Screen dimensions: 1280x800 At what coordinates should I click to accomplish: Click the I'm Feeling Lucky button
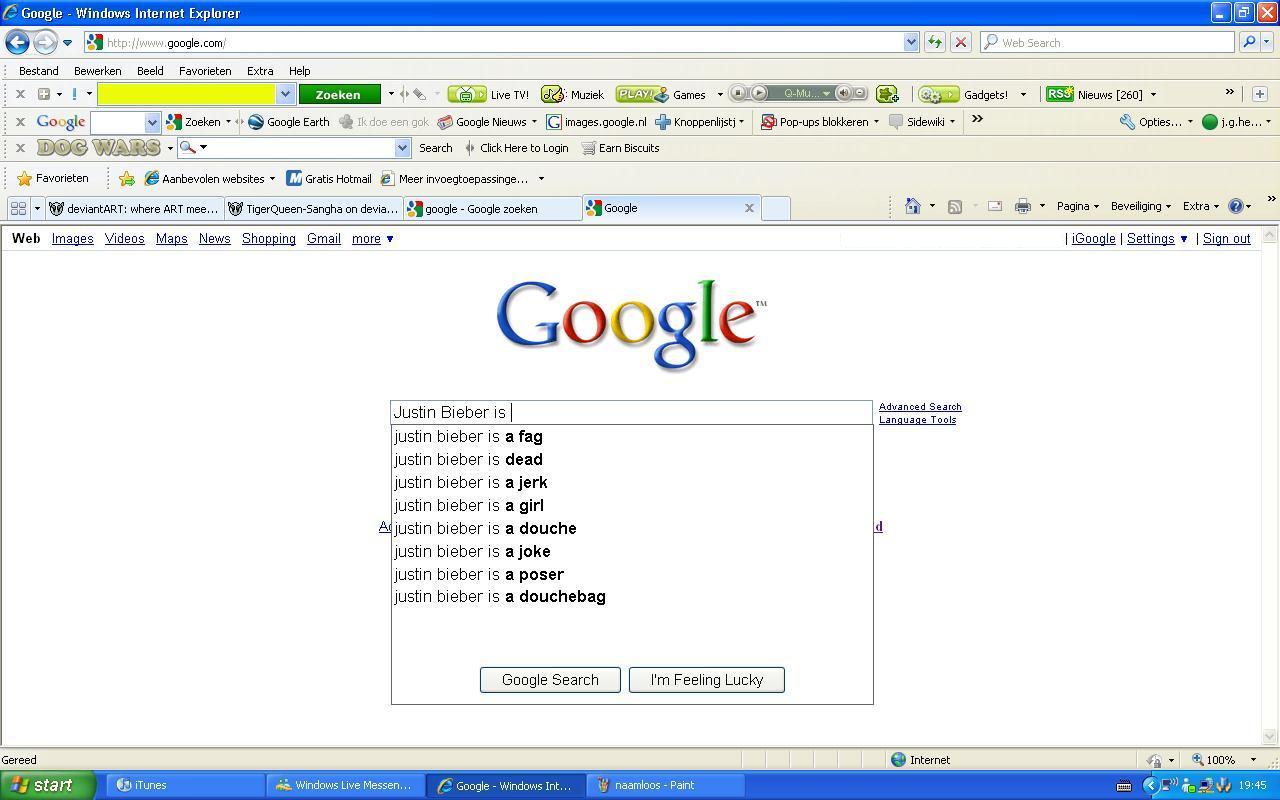[x=707, y=680]
